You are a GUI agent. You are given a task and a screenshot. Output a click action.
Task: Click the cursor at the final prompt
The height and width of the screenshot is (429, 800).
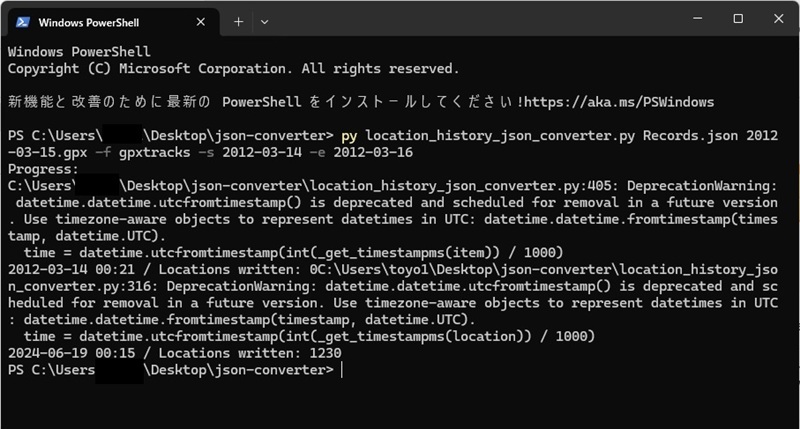[342, 370]
